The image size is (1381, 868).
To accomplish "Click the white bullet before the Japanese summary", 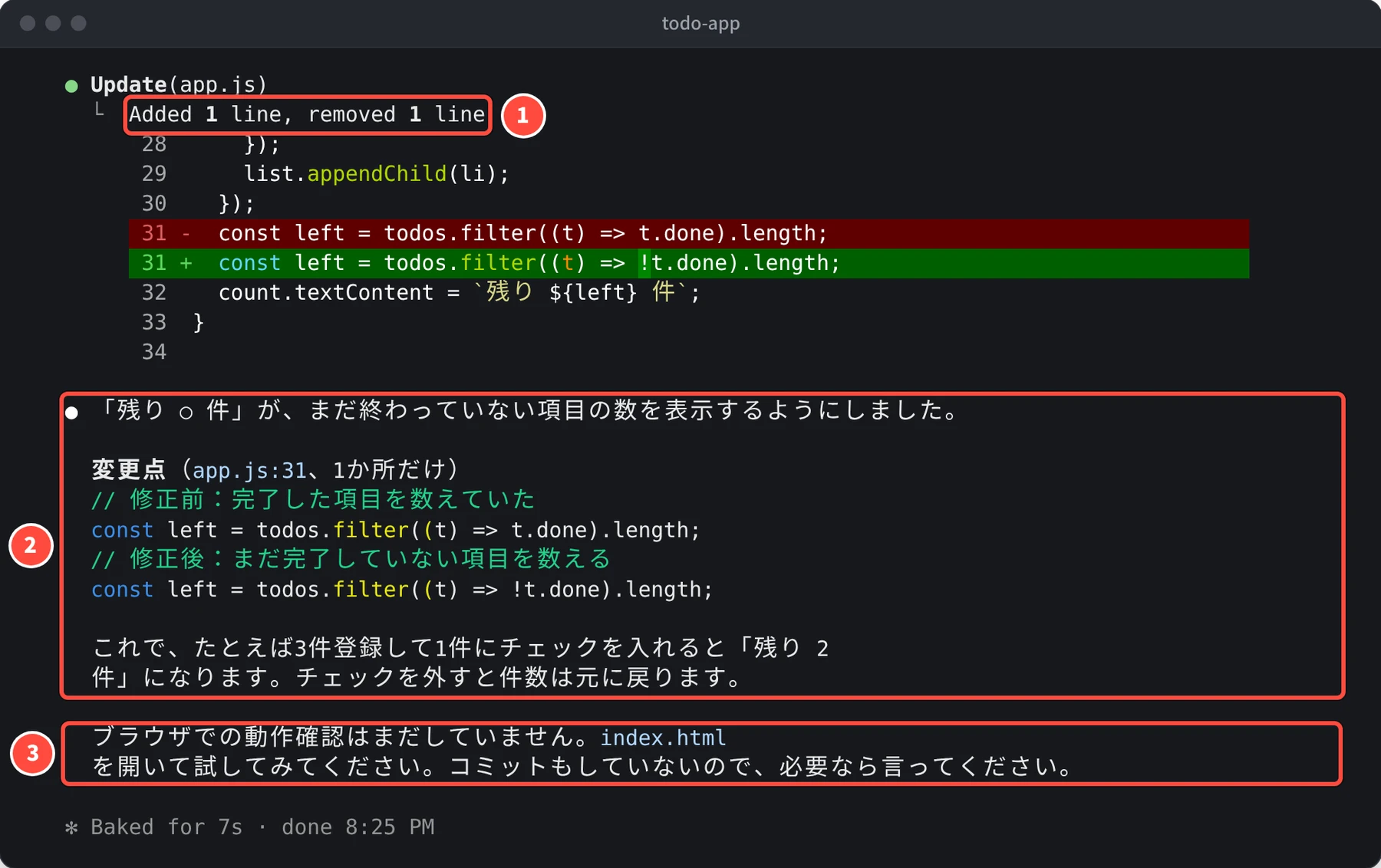I will 71,413.
